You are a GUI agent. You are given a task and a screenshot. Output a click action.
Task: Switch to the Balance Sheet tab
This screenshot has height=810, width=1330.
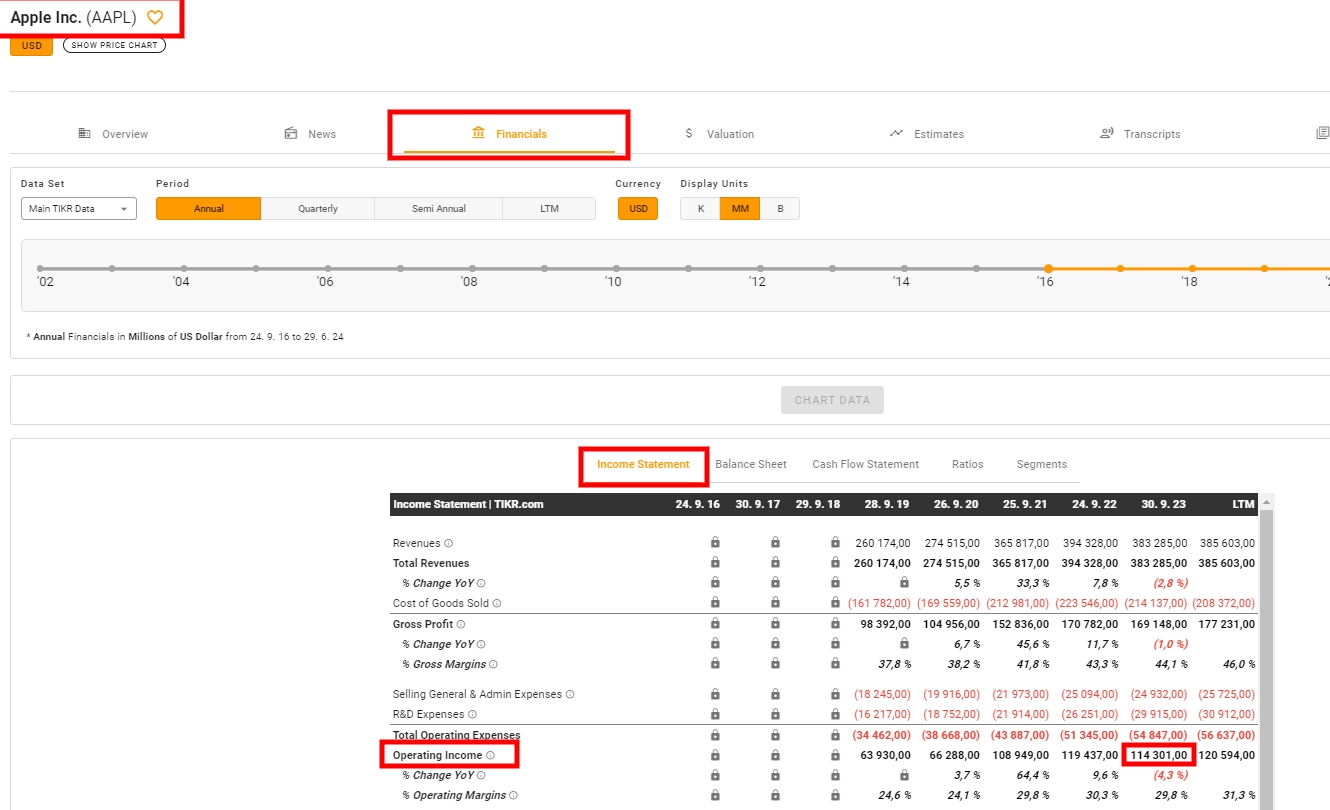point(751,464)
